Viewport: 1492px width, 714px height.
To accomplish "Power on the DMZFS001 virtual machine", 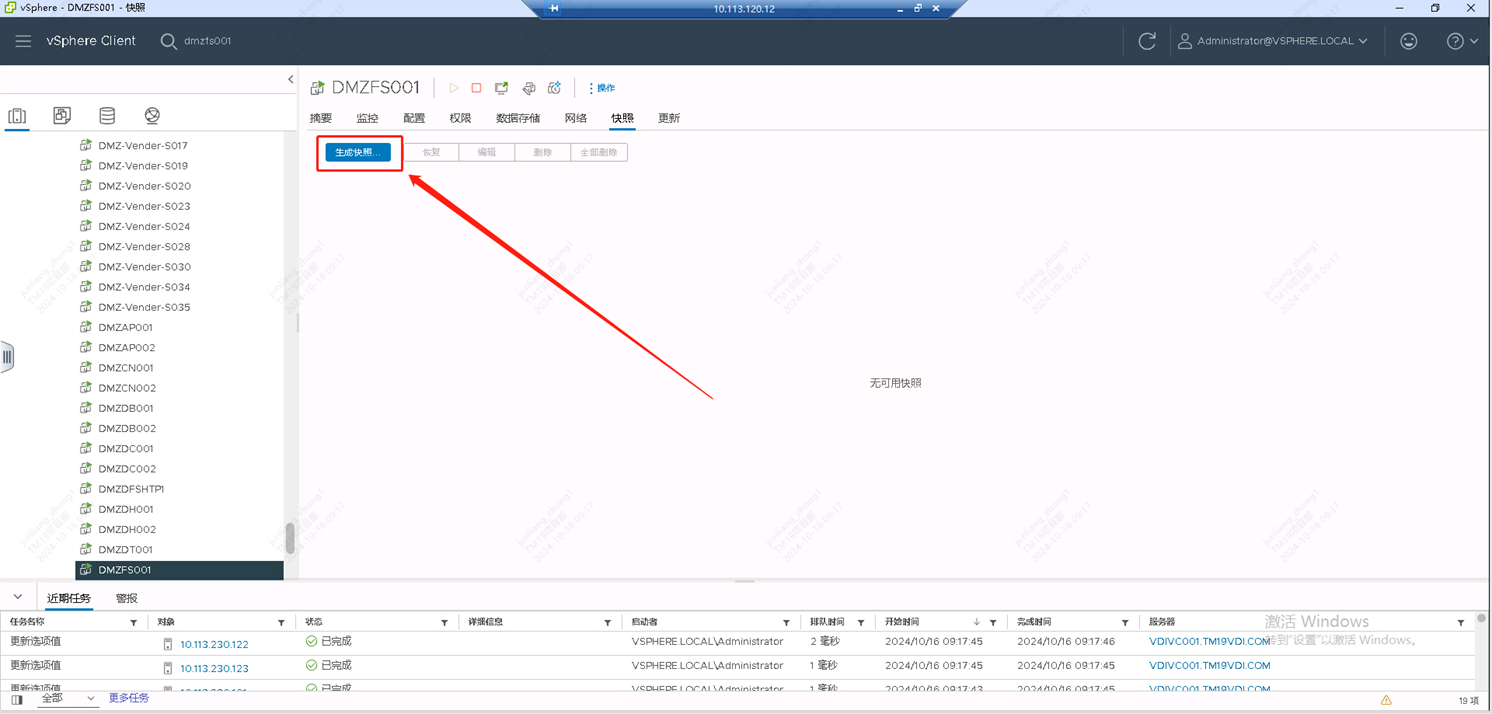I will click(454, 88).
